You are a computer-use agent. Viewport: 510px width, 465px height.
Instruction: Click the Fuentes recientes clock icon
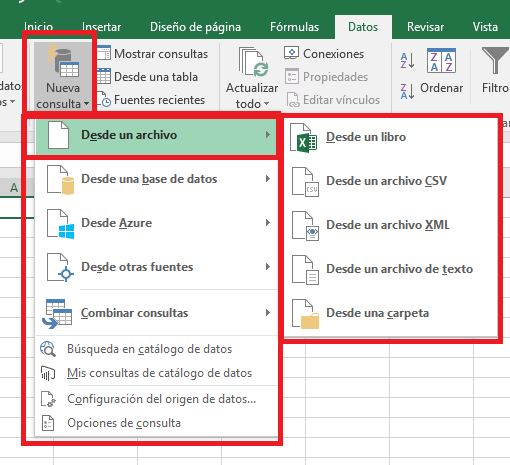point(104,100)
